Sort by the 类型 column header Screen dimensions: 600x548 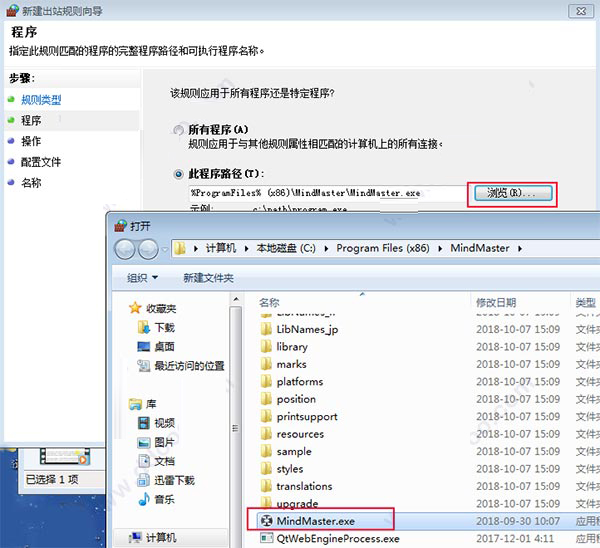tap(585, 303)
